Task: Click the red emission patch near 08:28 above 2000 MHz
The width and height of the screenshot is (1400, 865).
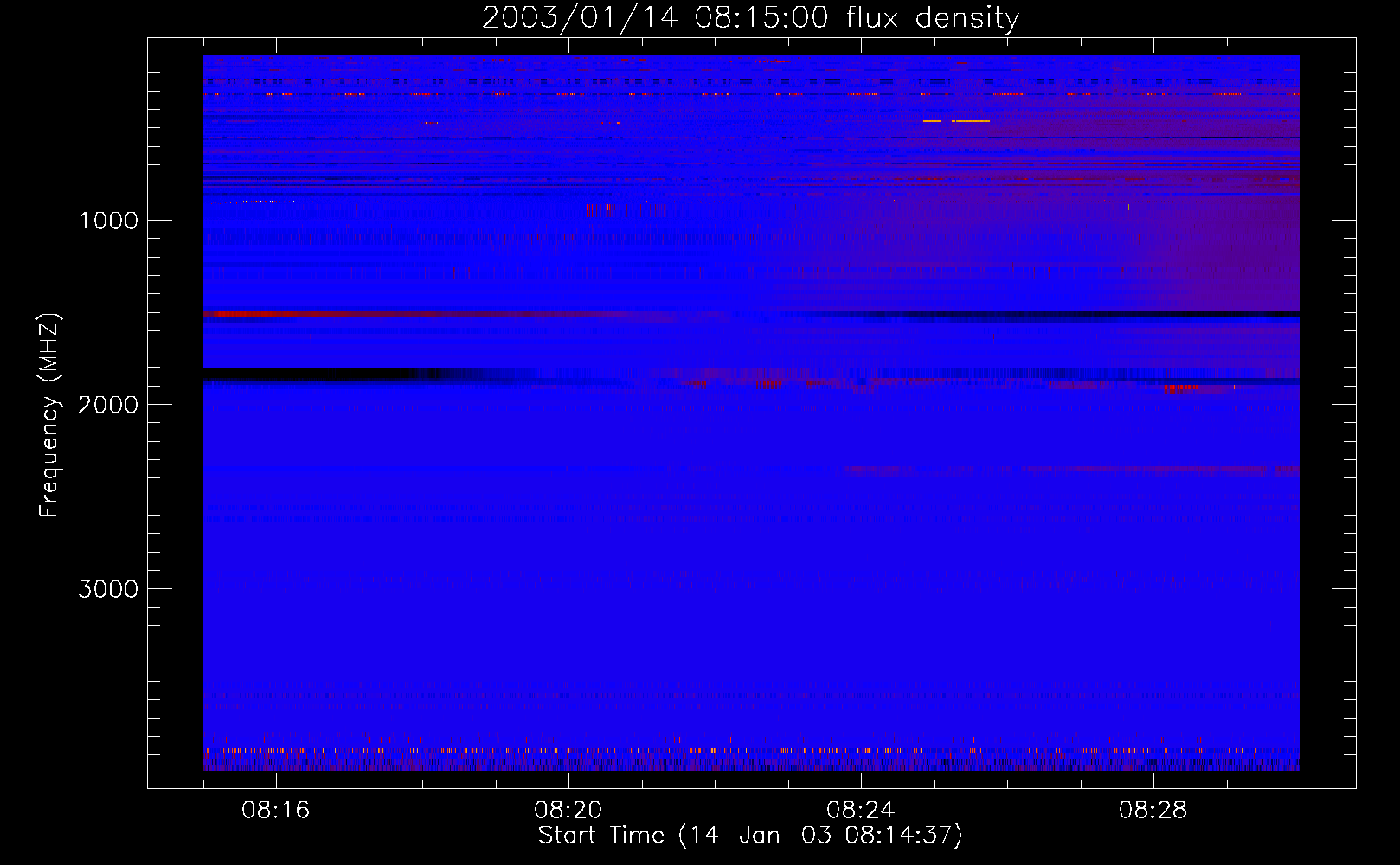Action: point(1181,388)
